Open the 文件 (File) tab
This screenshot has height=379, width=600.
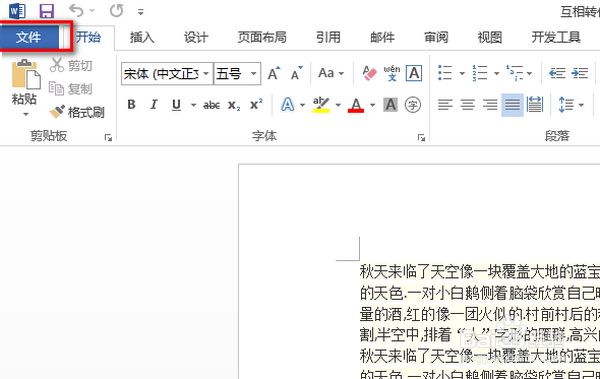click(29, 37)
